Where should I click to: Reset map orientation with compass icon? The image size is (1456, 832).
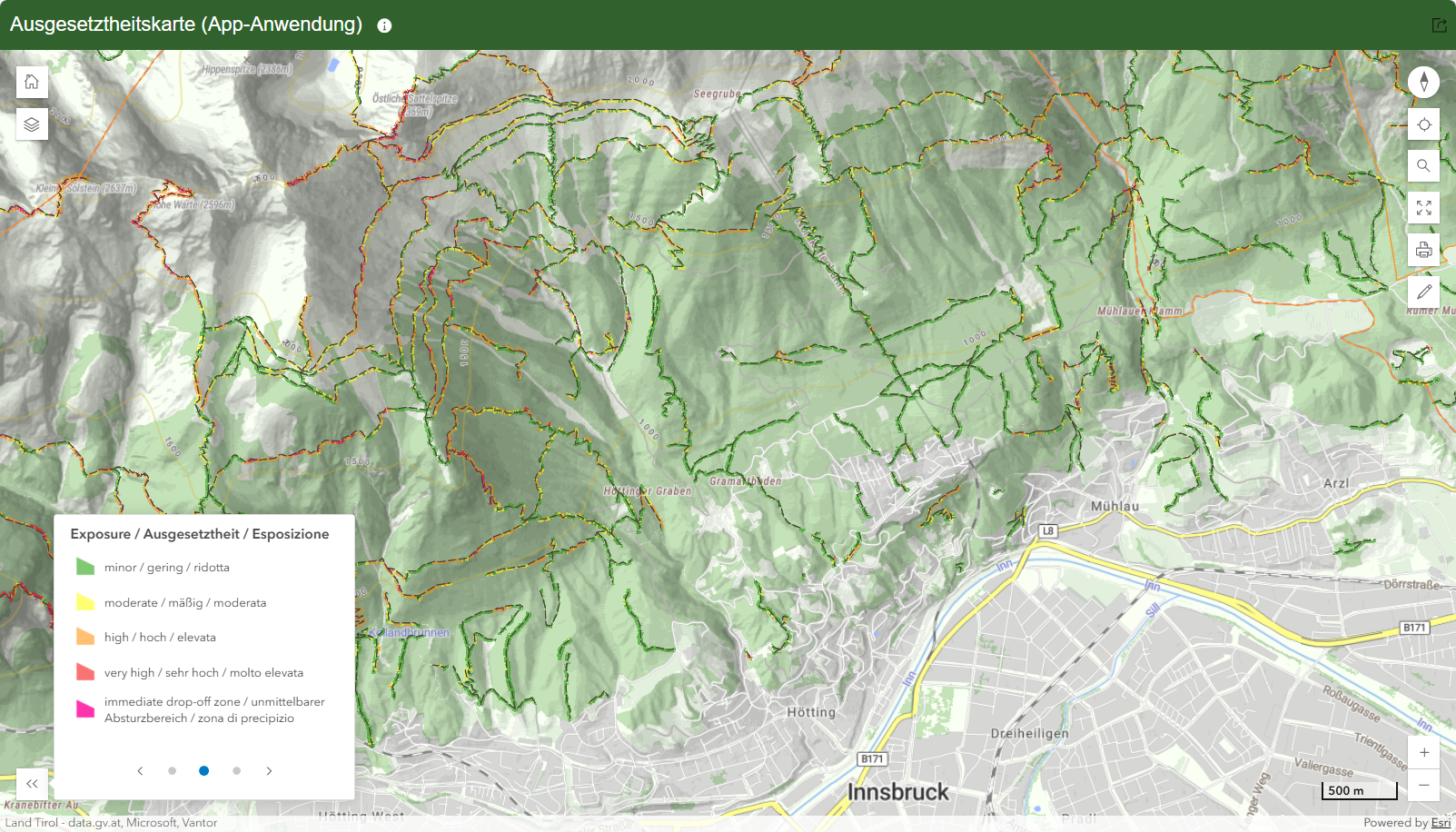pyautogui.click(x=1423, y=82)
